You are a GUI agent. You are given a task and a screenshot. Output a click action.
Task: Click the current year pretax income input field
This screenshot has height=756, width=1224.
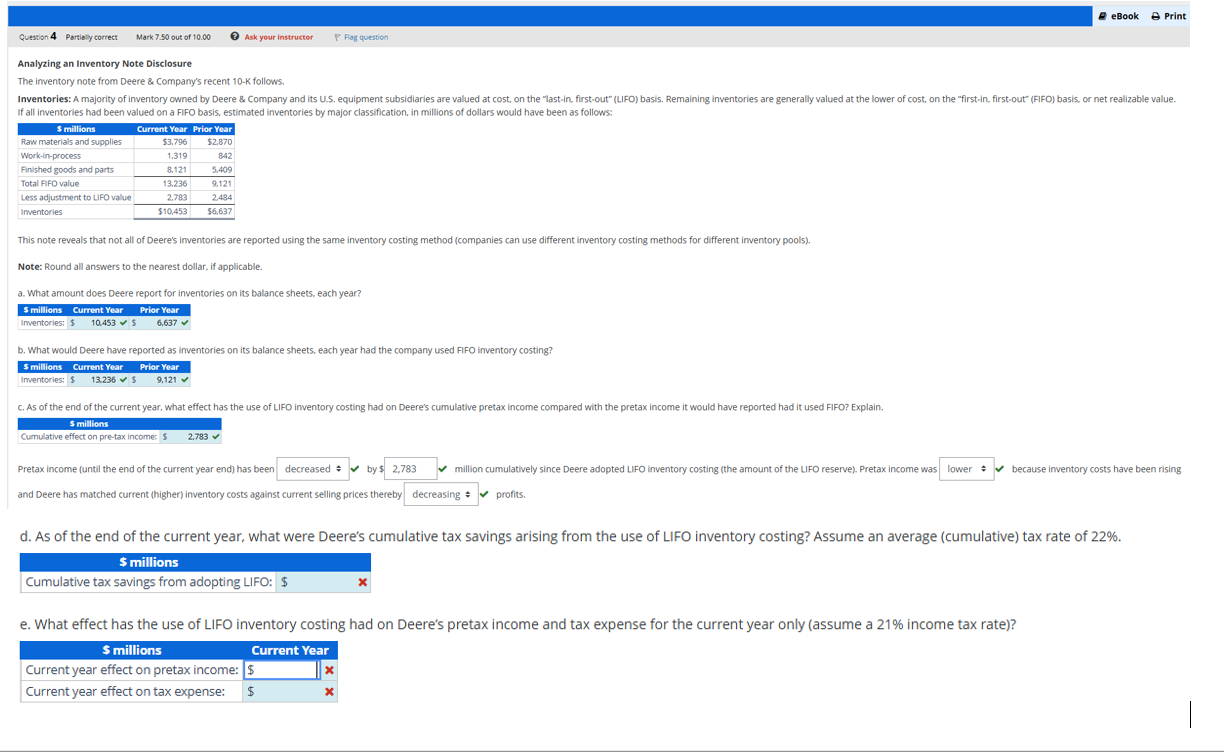click(283, 670)
